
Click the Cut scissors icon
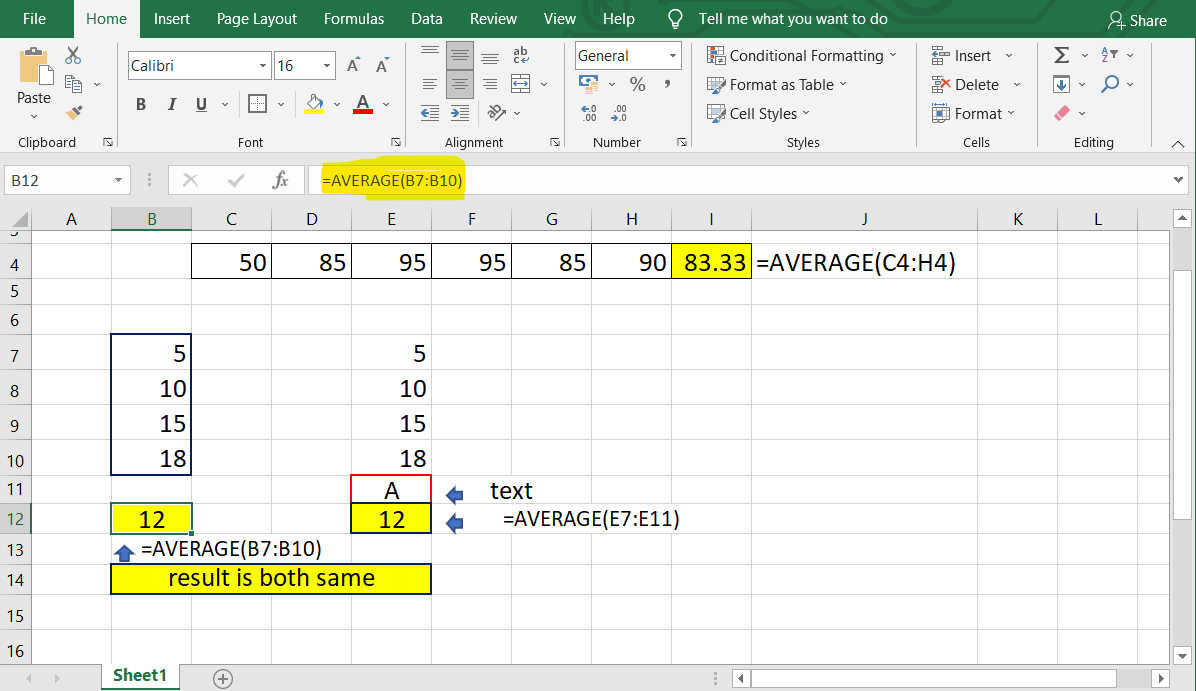click(x=74, y=56)
